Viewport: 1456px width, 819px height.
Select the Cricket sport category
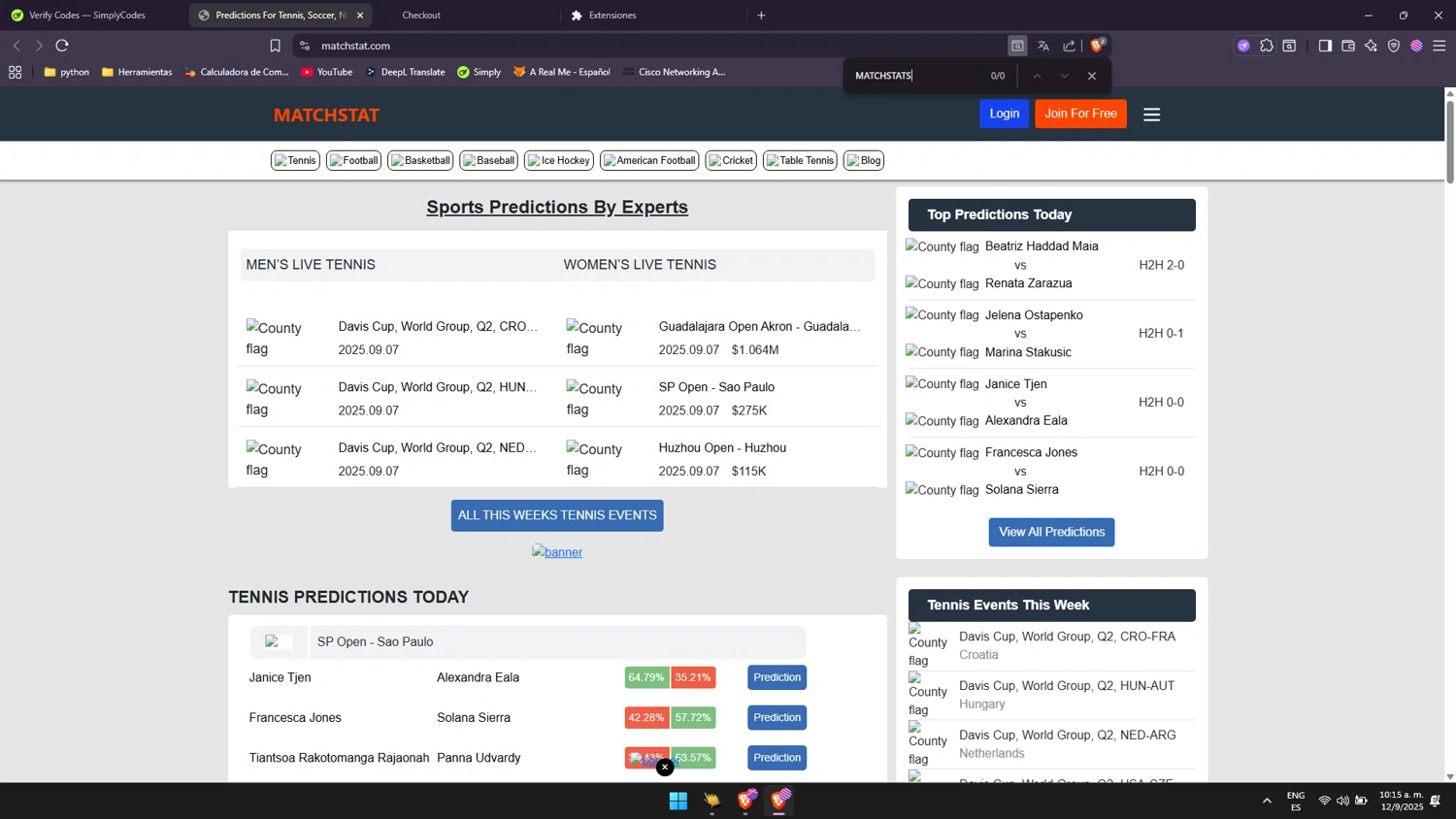(x=731, y=161)
